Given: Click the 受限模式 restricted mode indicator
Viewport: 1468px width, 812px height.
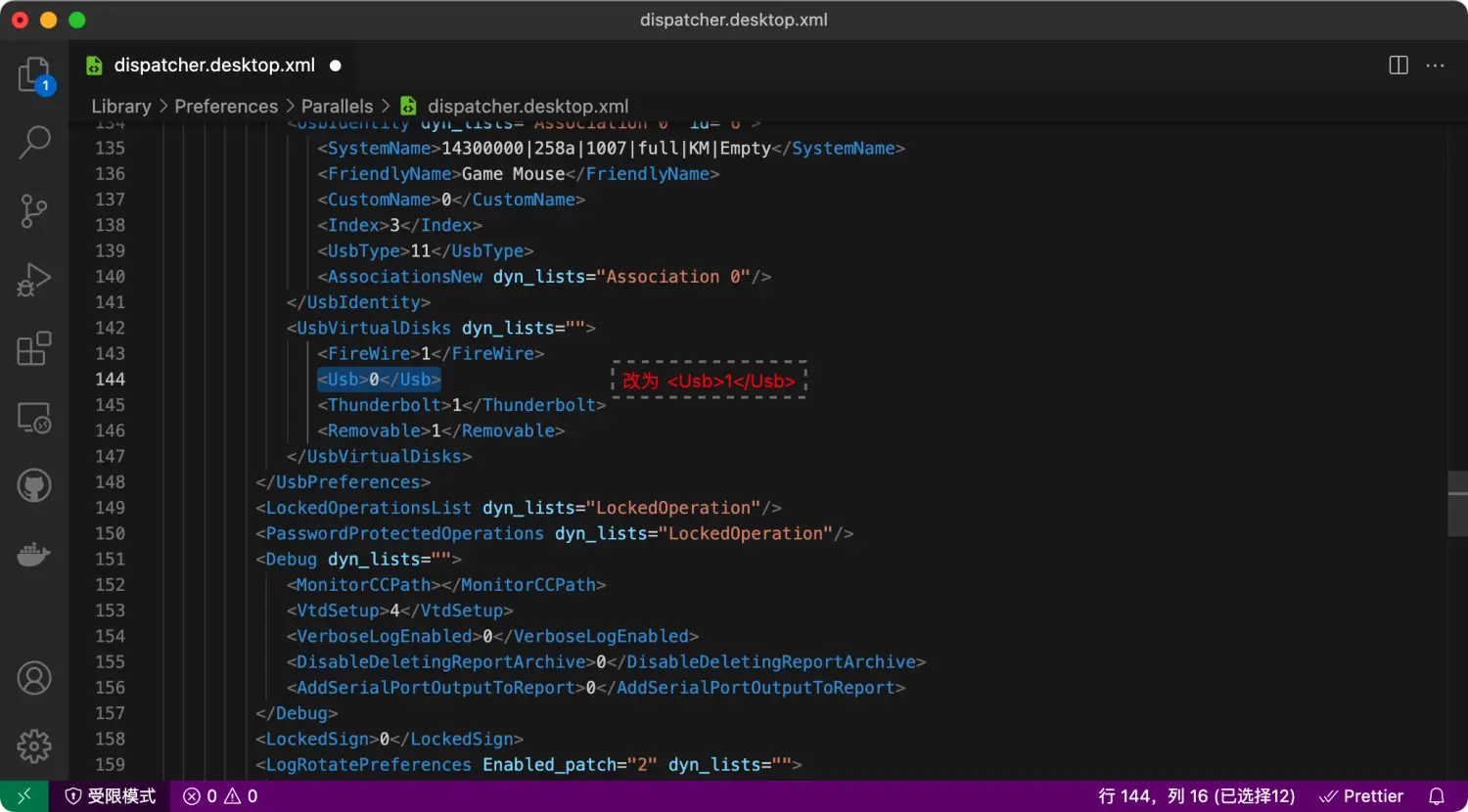Looking at the screenshot, I should point(111,796).
